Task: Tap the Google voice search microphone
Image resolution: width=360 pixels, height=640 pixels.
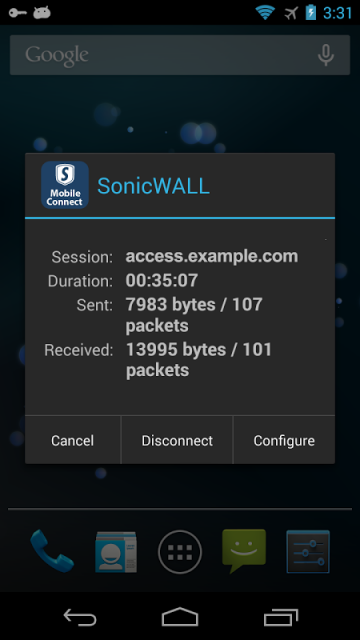Action: pos(326,55)
